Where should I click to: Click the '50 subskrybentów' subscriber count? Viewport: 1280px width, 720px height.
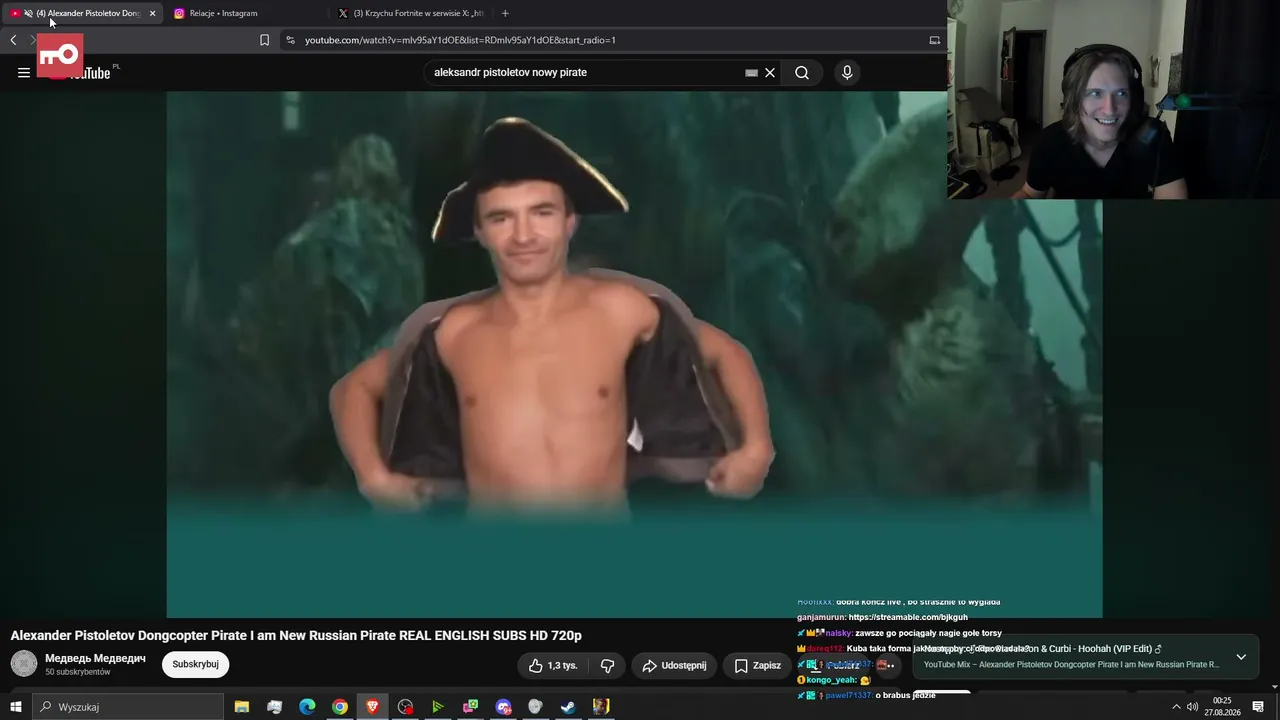77,672
